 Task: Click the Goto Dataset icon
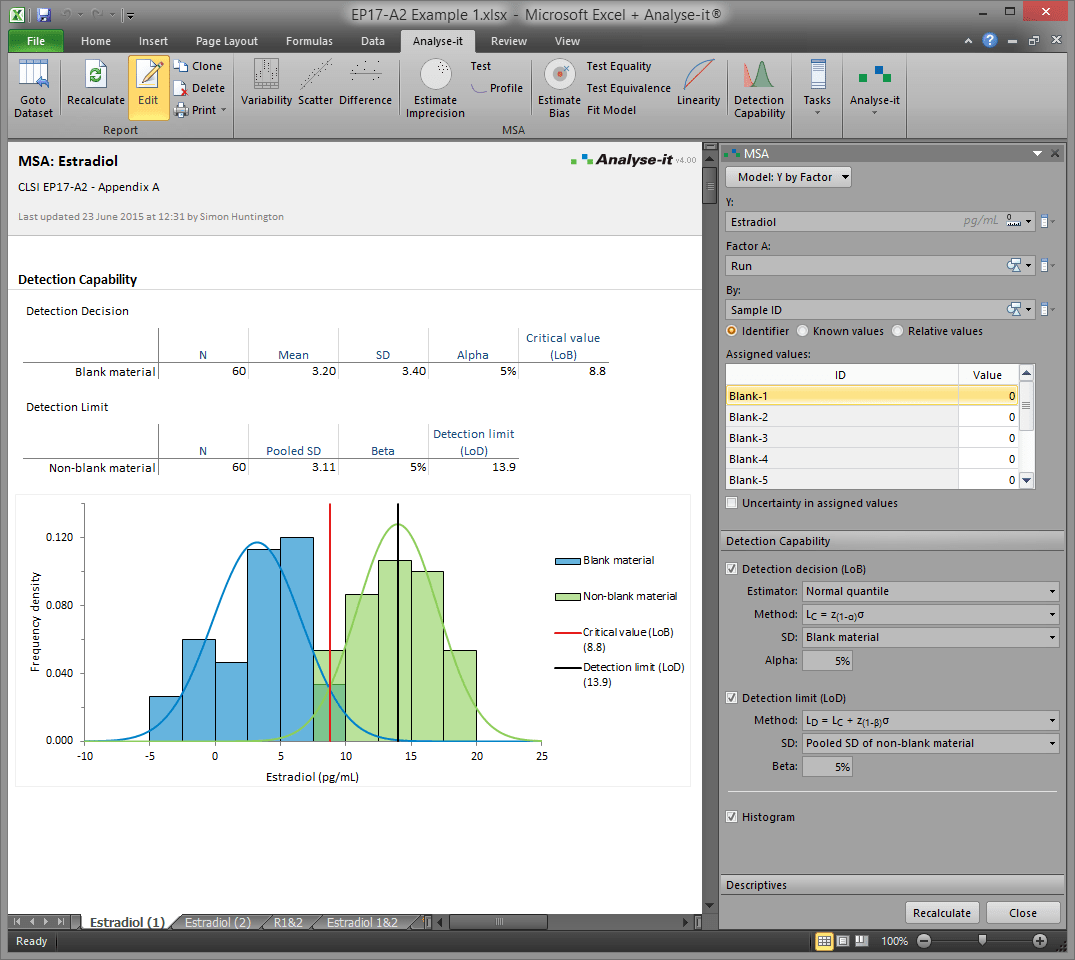(34, 88)
